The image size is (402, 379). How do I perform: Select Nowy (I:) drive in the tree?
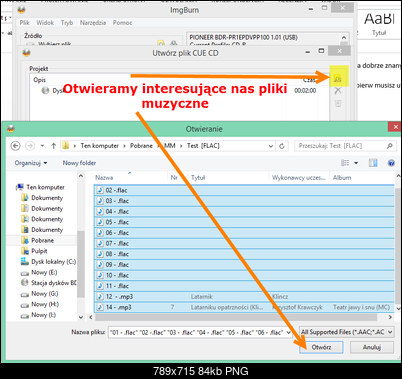pos(43,315)
